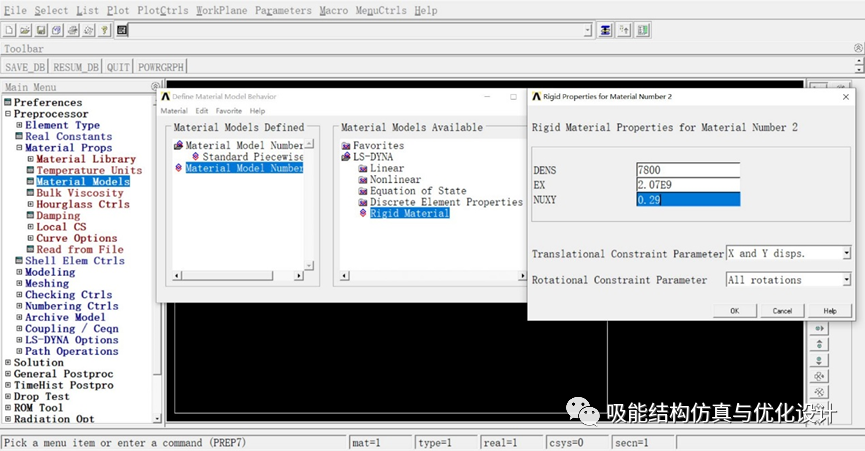Click the QUIT toolbar button
The height and width of the screenshot is (451, 865).
pyautogui.click(x=118, y=67)
